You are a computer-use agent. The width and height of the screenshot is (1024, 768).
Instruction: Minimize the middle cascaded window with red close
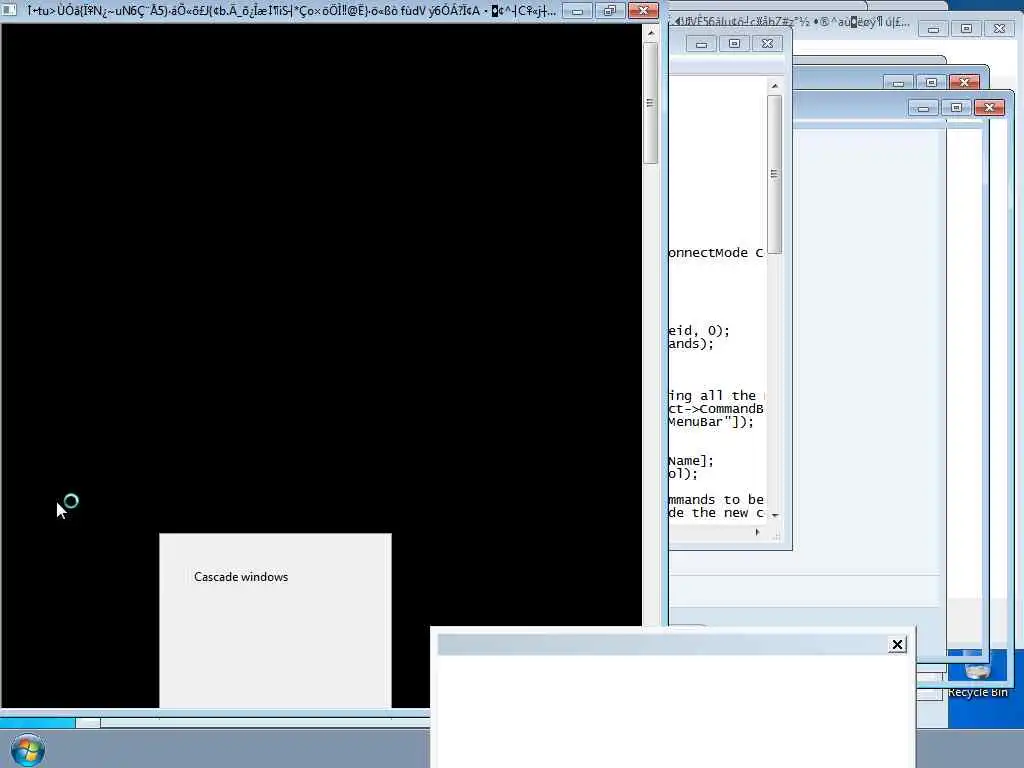(899, 82)
